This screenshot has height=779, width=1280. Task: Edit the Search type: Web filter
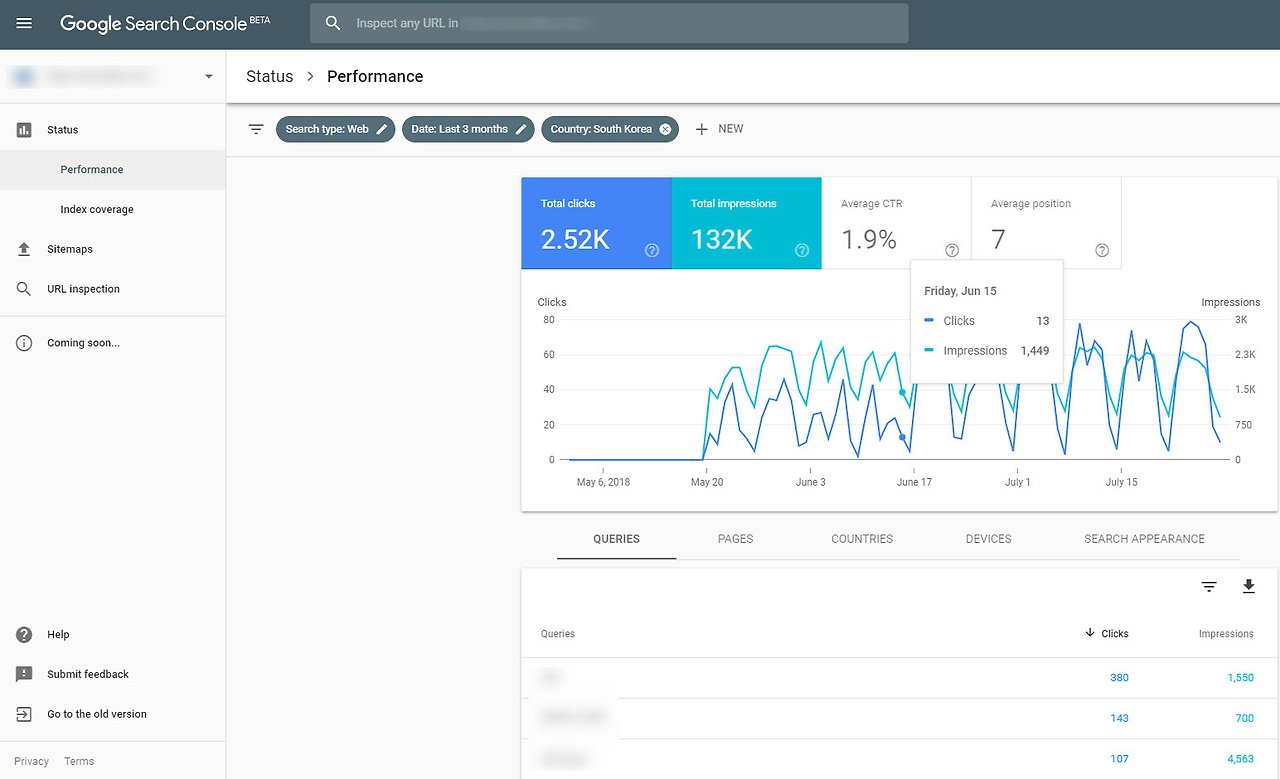pyautogui.click(x=335, y=129)
